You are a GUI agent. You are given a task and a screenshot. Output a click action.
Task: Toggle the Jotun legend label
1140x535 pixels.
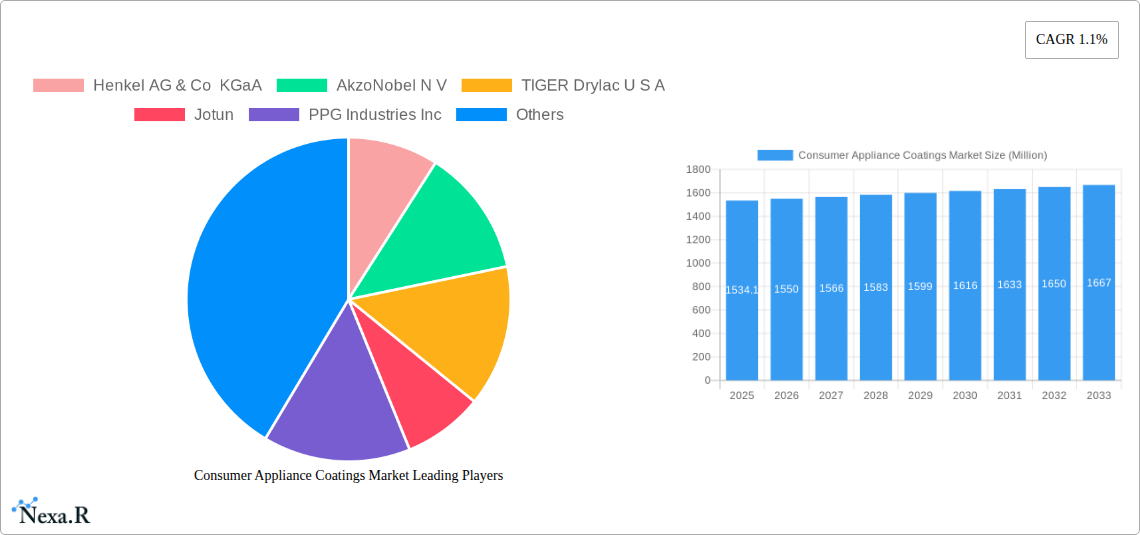coord(214,114)
